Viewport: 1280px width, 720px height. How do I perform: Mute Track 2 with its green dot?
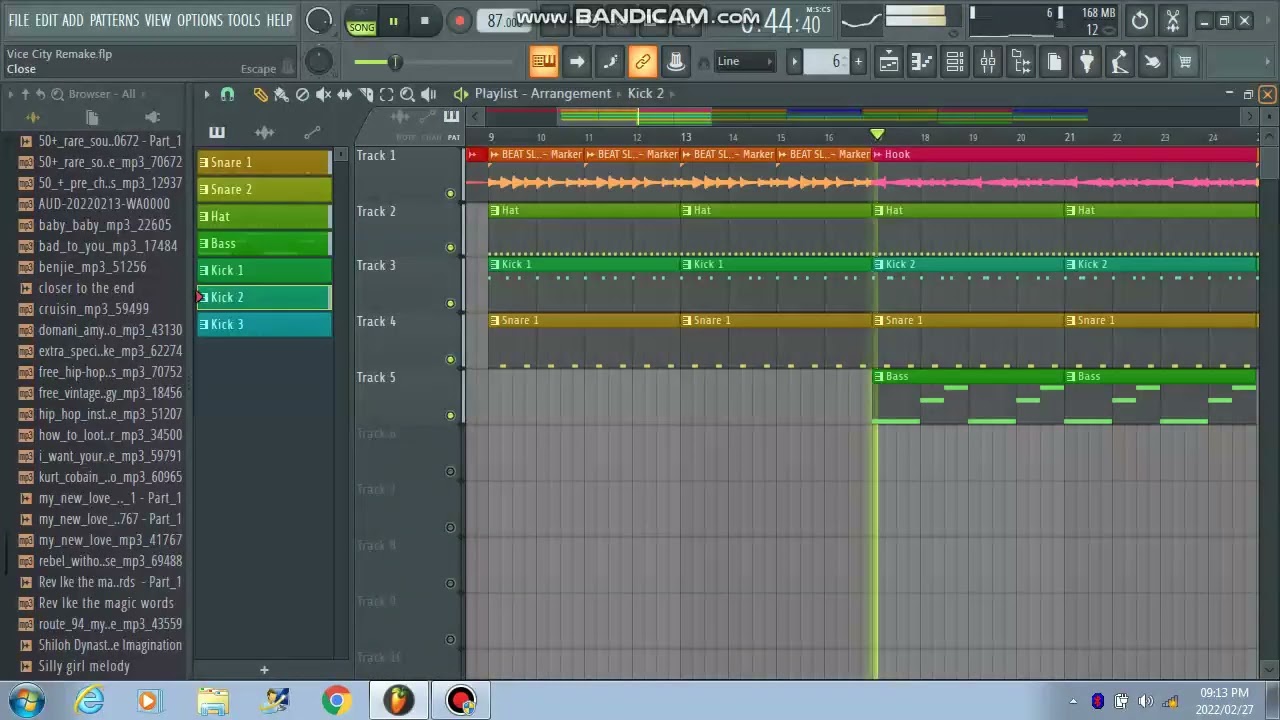pyautogui.click(x=450, y=247)
